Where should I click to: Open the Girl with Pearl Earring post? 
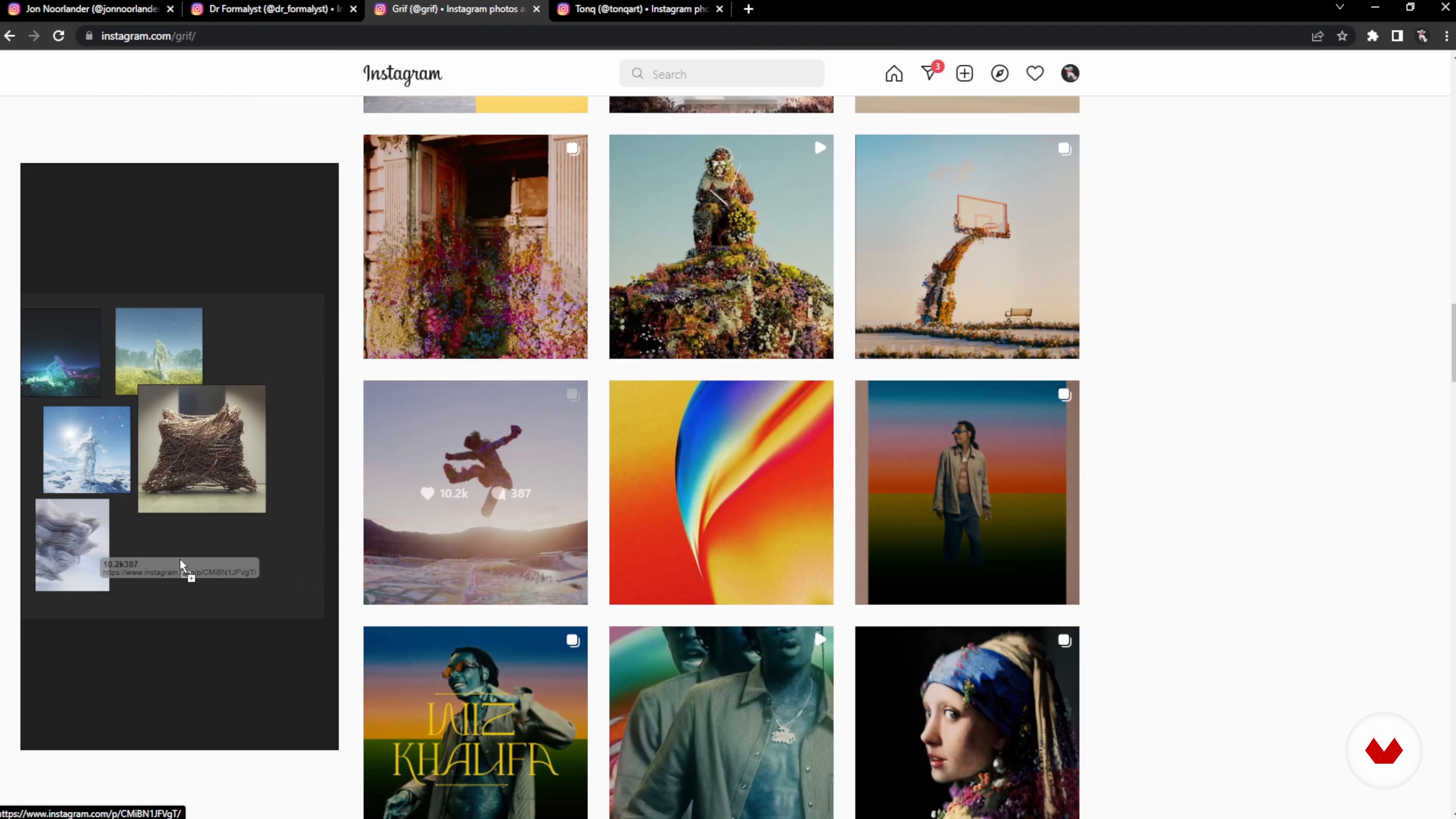pos(967,722)
